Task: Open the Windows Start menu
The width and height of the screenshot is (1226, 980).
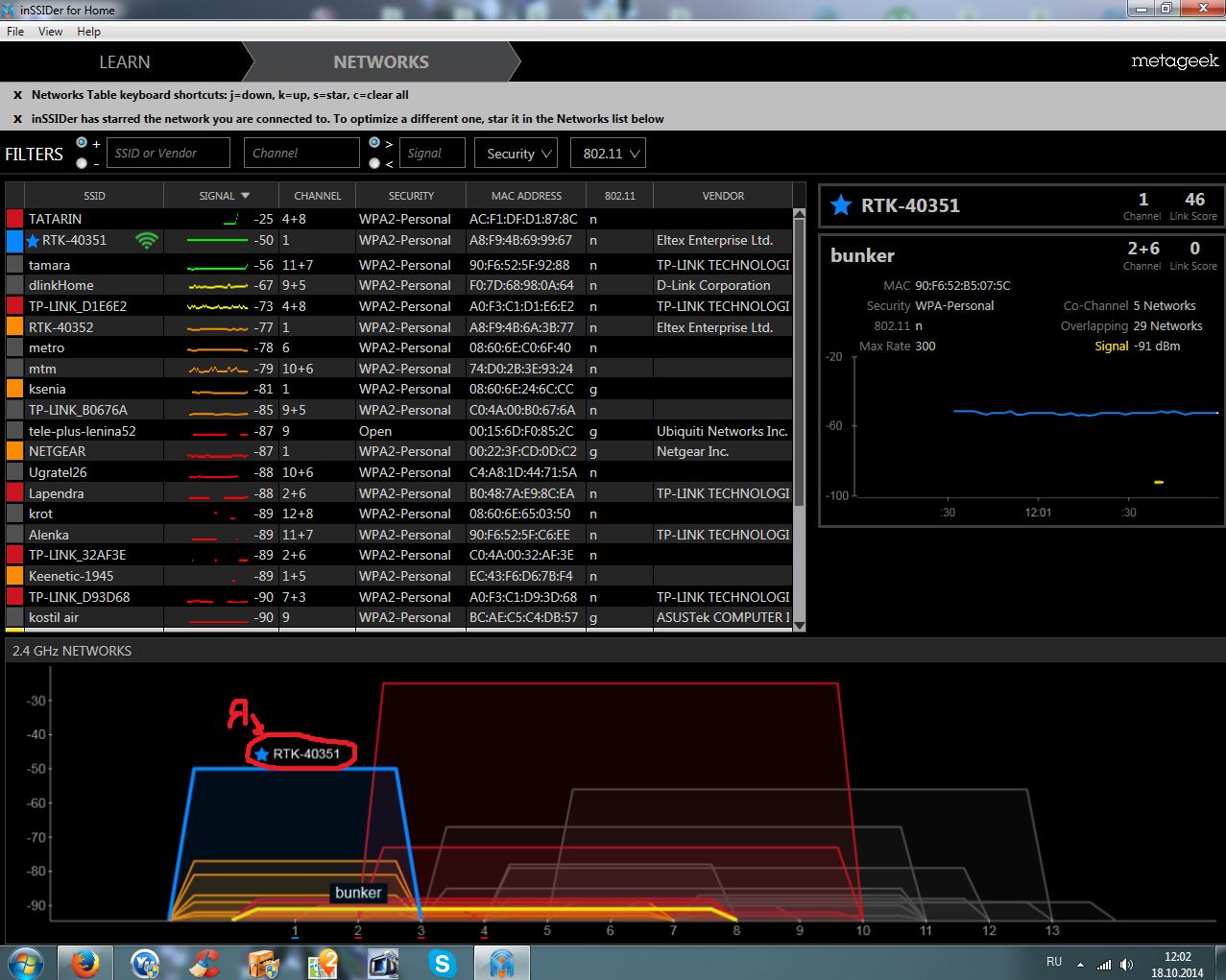Action: coord(26,963)
